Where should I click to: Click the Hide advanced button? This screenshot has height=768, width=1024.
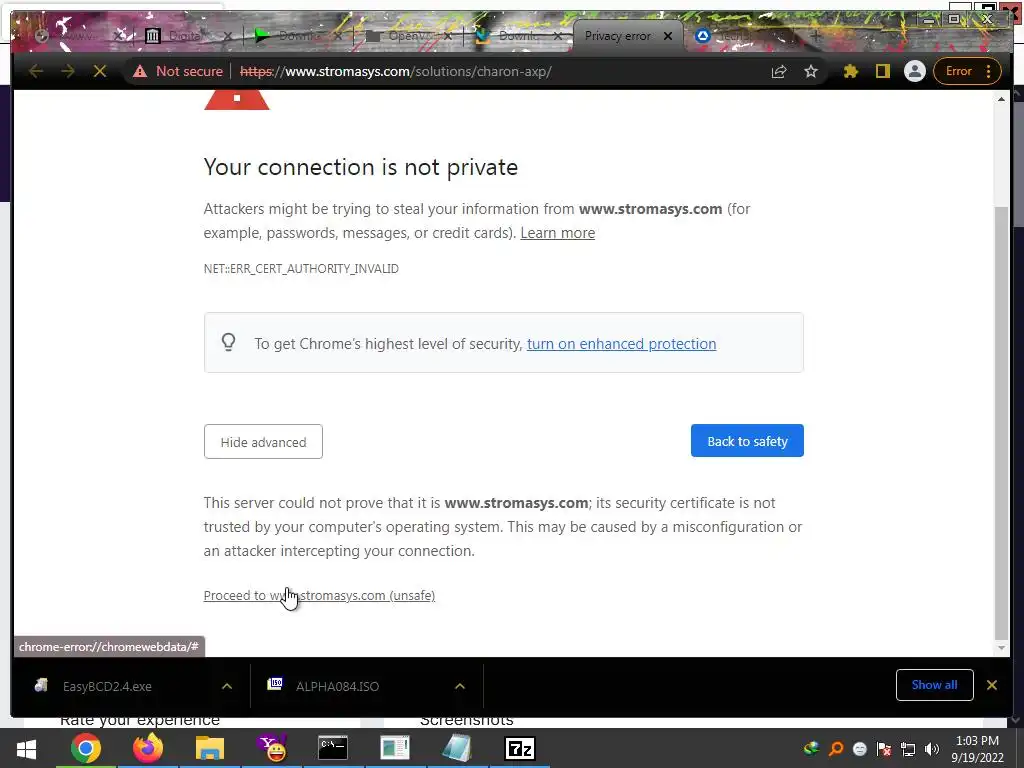tap(263, 441)
